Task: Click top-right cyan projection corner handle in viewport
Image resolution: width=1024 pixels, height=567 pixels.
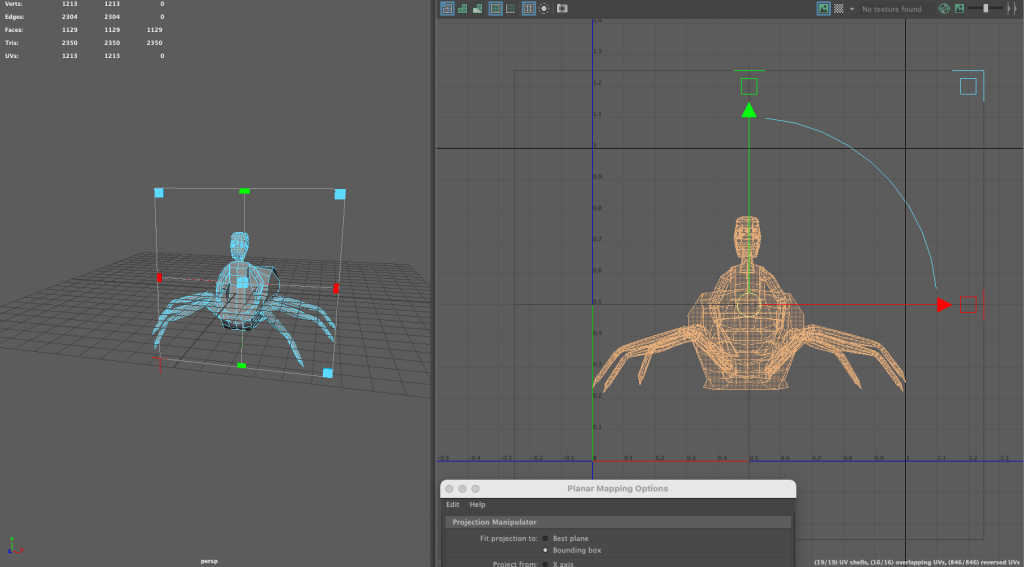Action: click(340, 194)
